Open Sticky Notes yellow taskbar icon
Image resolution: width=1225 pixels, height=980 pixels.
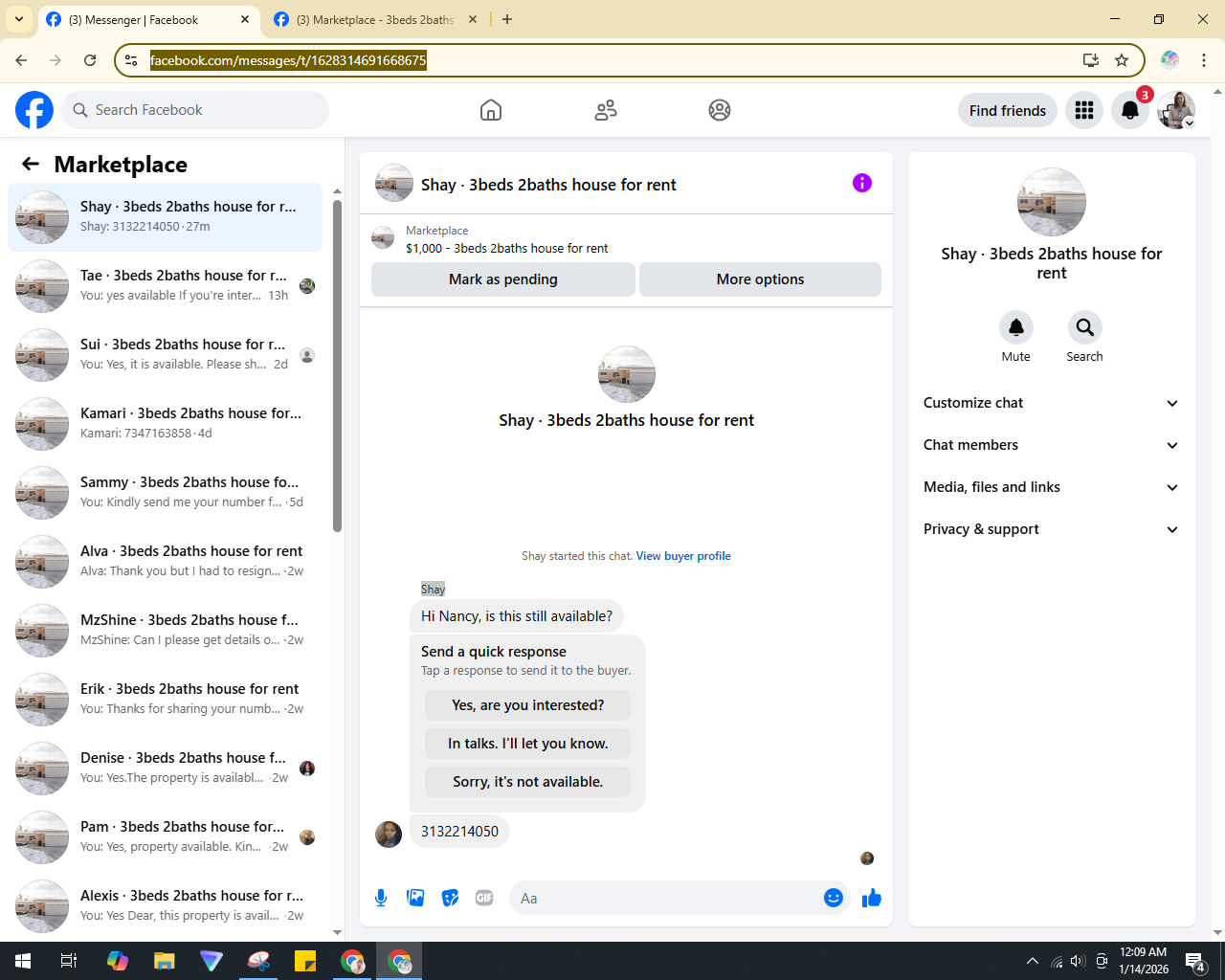point(305,961)
